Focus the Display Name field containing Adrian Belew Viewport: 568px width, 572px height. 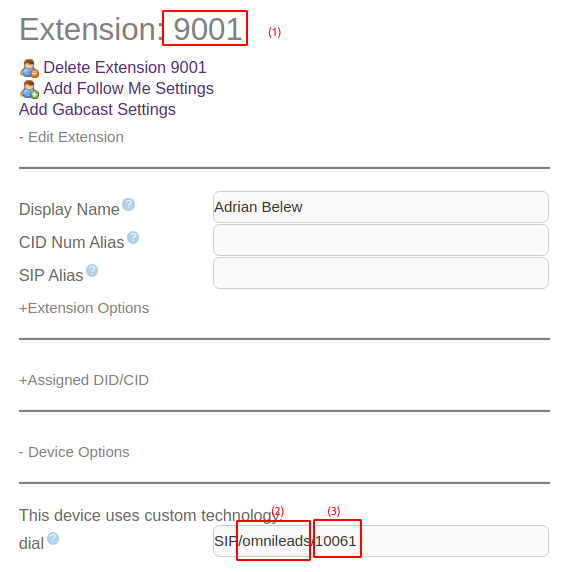pyautogui.click(x=381, y=207)
